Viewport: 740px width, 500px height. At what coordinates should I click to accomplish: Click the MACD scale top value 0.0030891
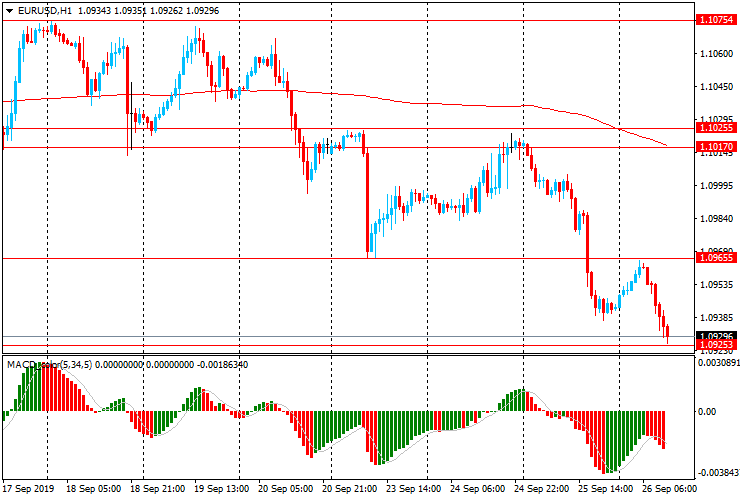(x=719, y=363)
